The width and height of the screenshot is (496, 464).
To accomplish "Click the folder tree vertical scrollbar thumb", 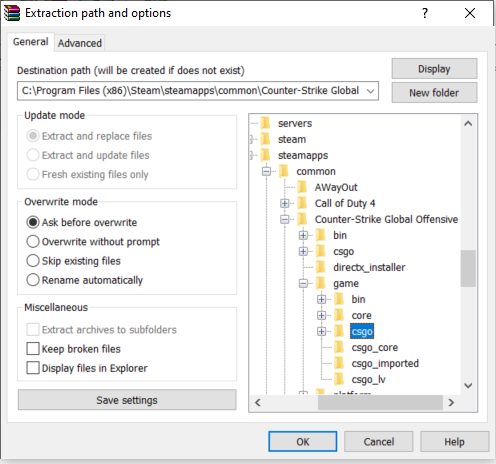I will (468, 268).
